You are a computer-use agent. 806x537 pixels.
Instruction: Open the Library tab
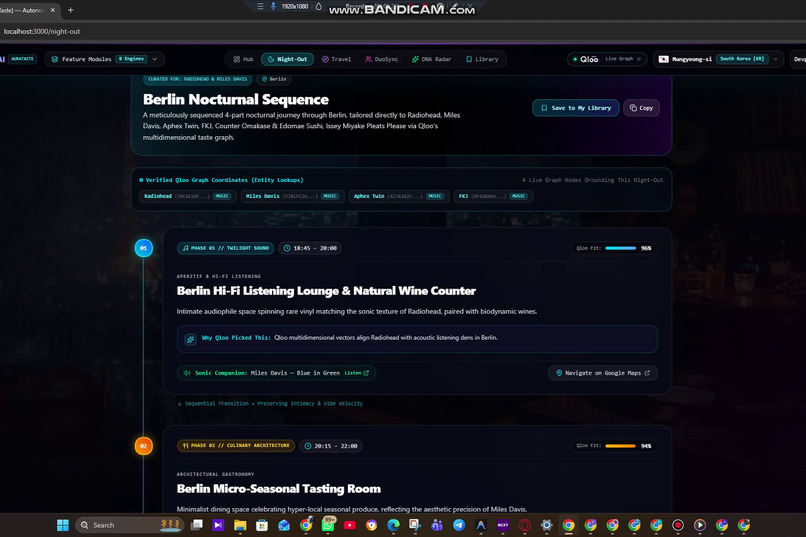tap(482, 59)
